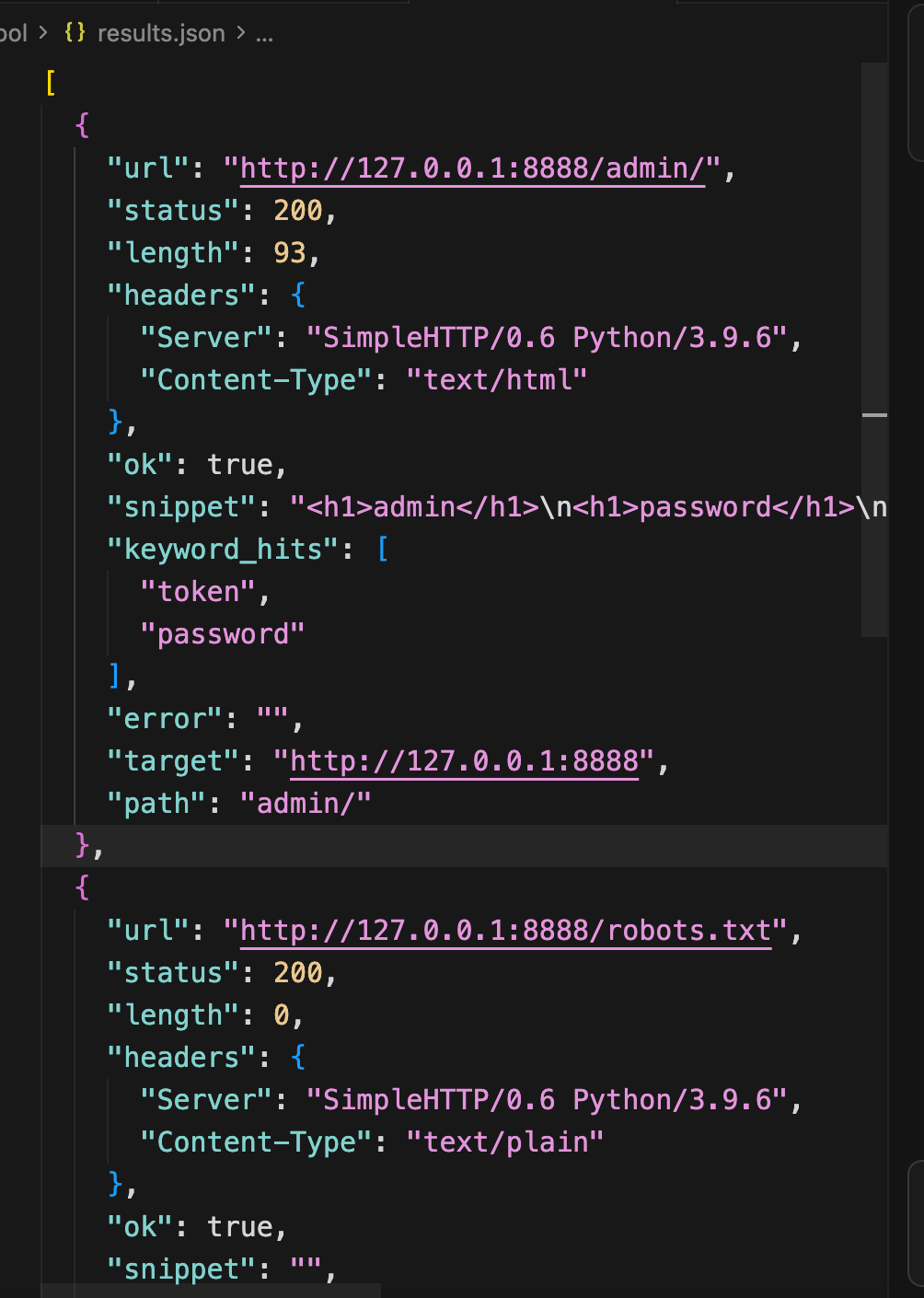Follow the target http://127.0.0.1:8888 link
The width and height of the screenshot is (924, 1298).
point(465,761)
